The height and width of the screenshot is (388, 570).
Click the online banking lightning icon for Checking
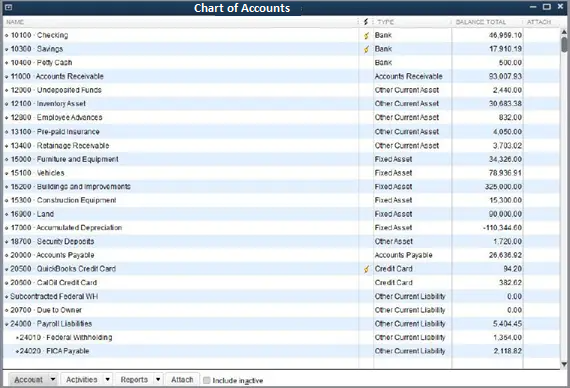coord(366,36)
